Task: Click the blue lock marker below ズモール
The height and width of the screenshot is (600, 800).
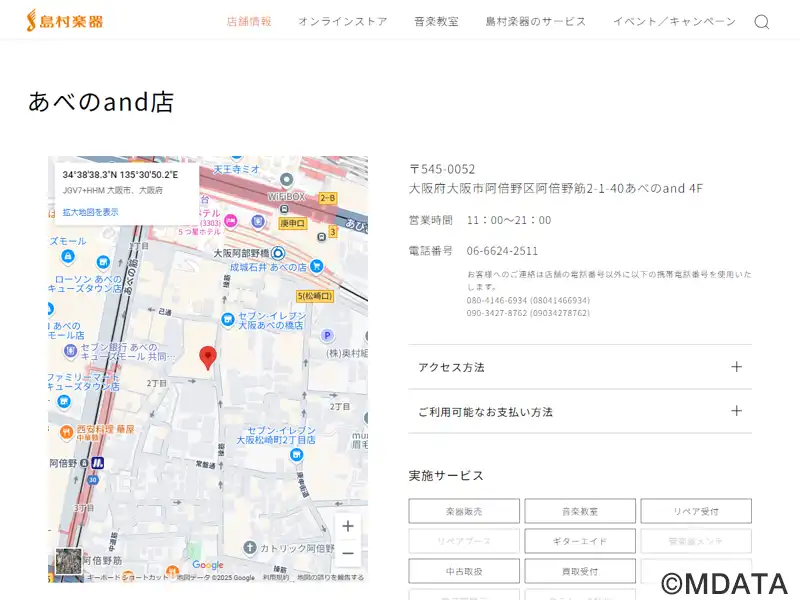Action: 68,257
